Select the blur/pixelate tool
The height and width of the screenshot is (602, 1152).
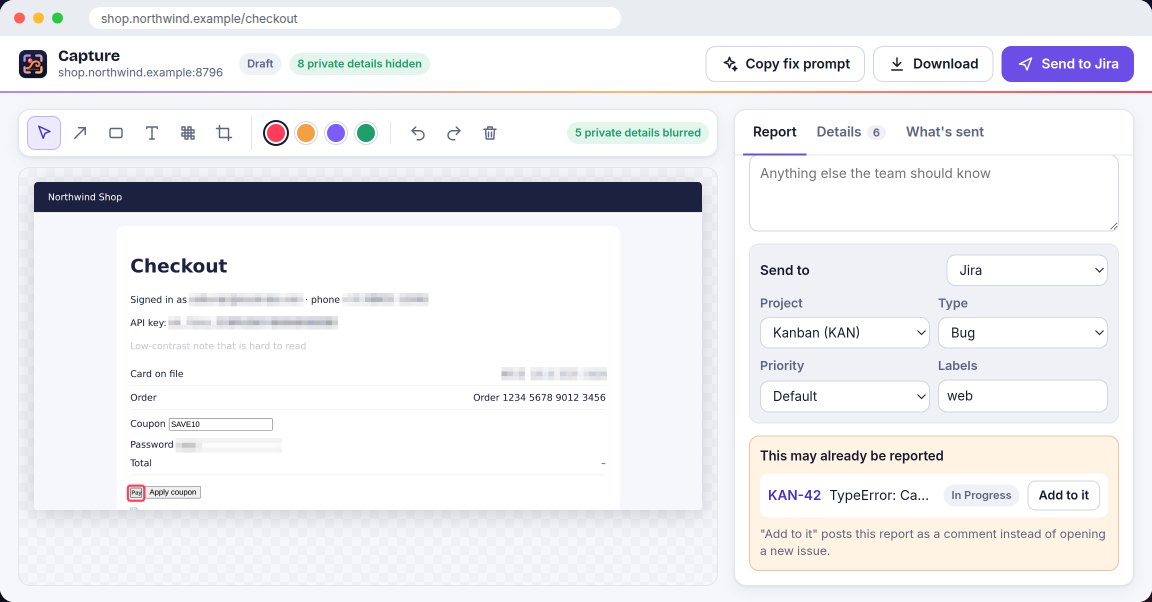[188, 133]
